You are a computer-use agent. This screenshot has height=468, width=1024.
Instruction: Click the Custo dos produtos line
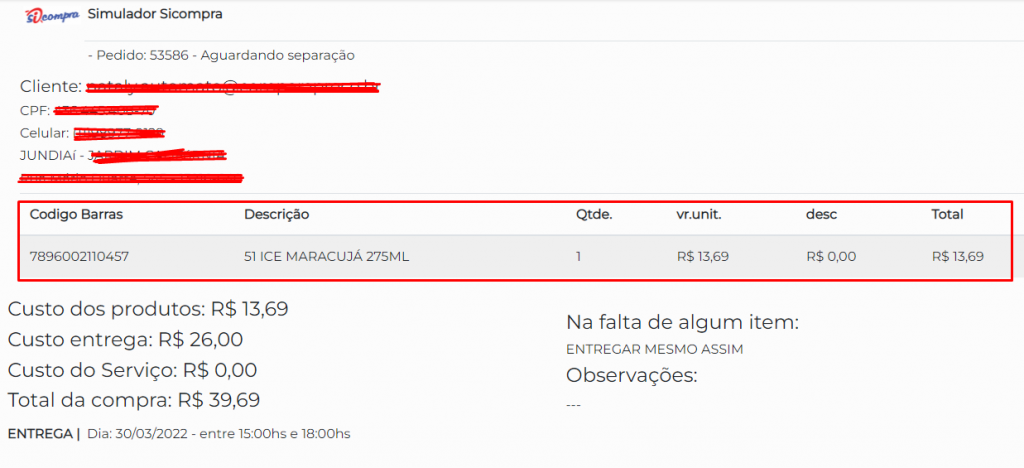148,309
